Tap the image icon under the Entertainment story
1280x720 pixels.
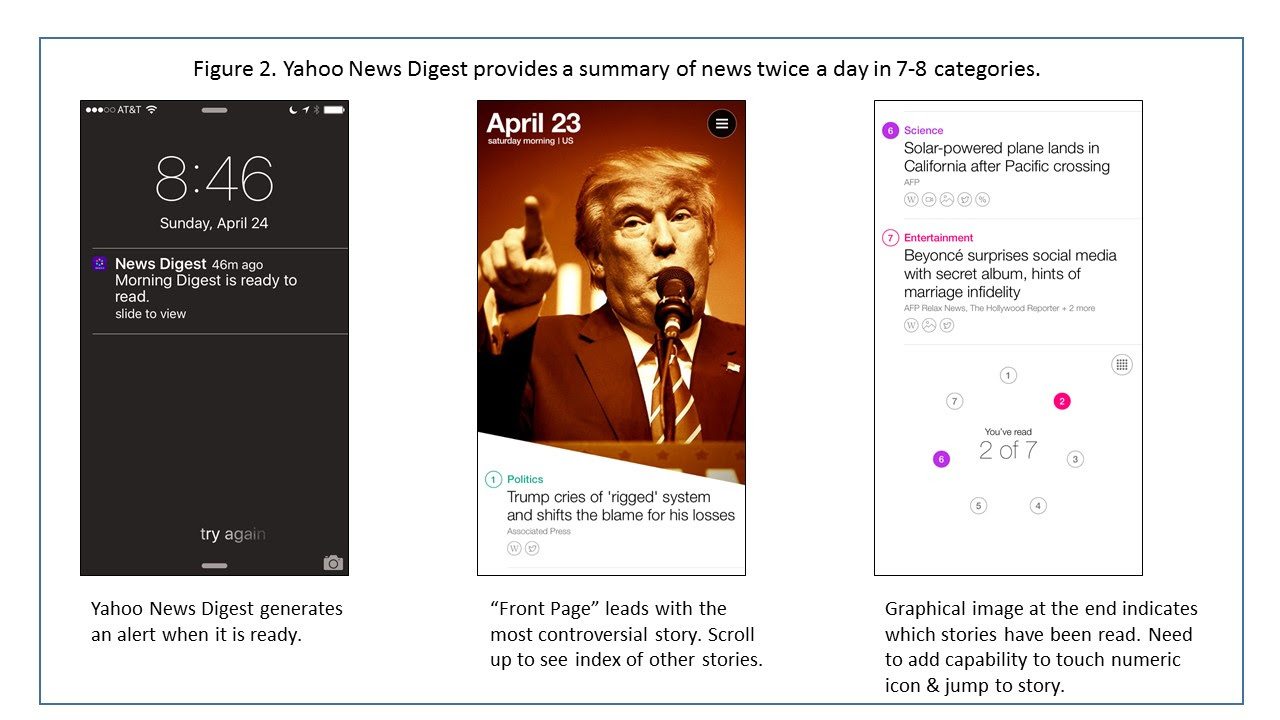click(929, 326)
